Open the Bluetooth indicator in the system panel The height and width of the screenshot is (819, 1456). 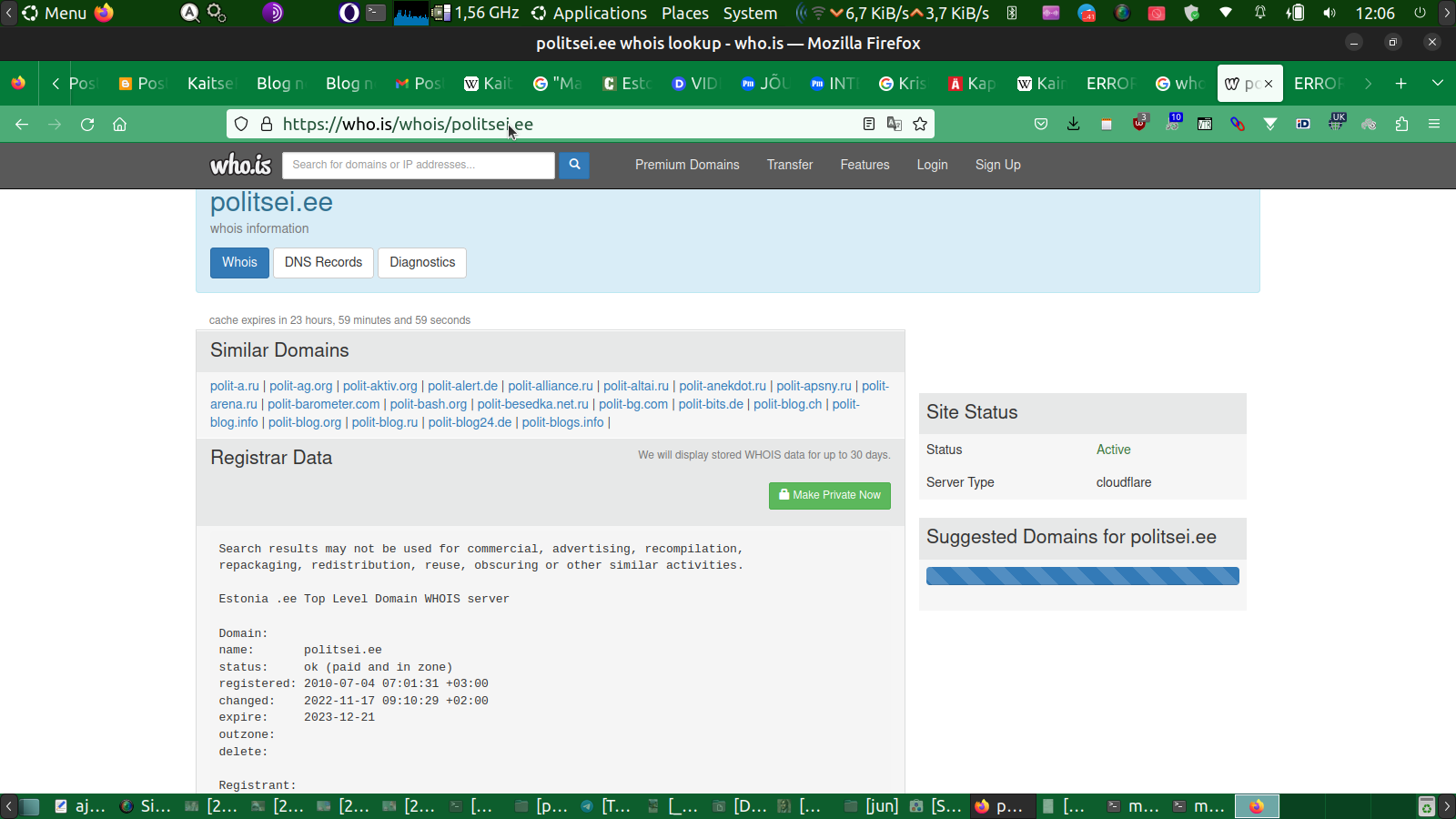tap(1012, 13)
